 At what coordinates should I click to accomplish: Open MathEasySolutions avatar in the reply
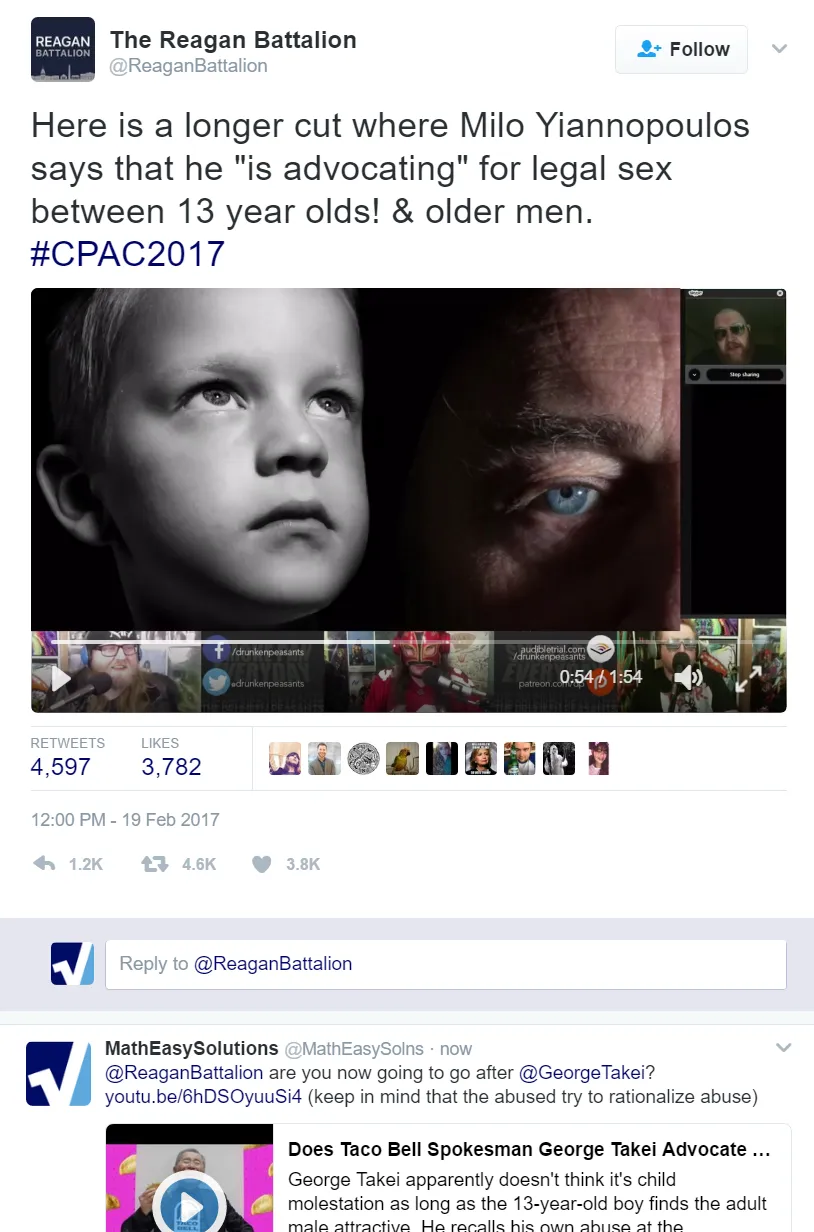click(58, 1073)
